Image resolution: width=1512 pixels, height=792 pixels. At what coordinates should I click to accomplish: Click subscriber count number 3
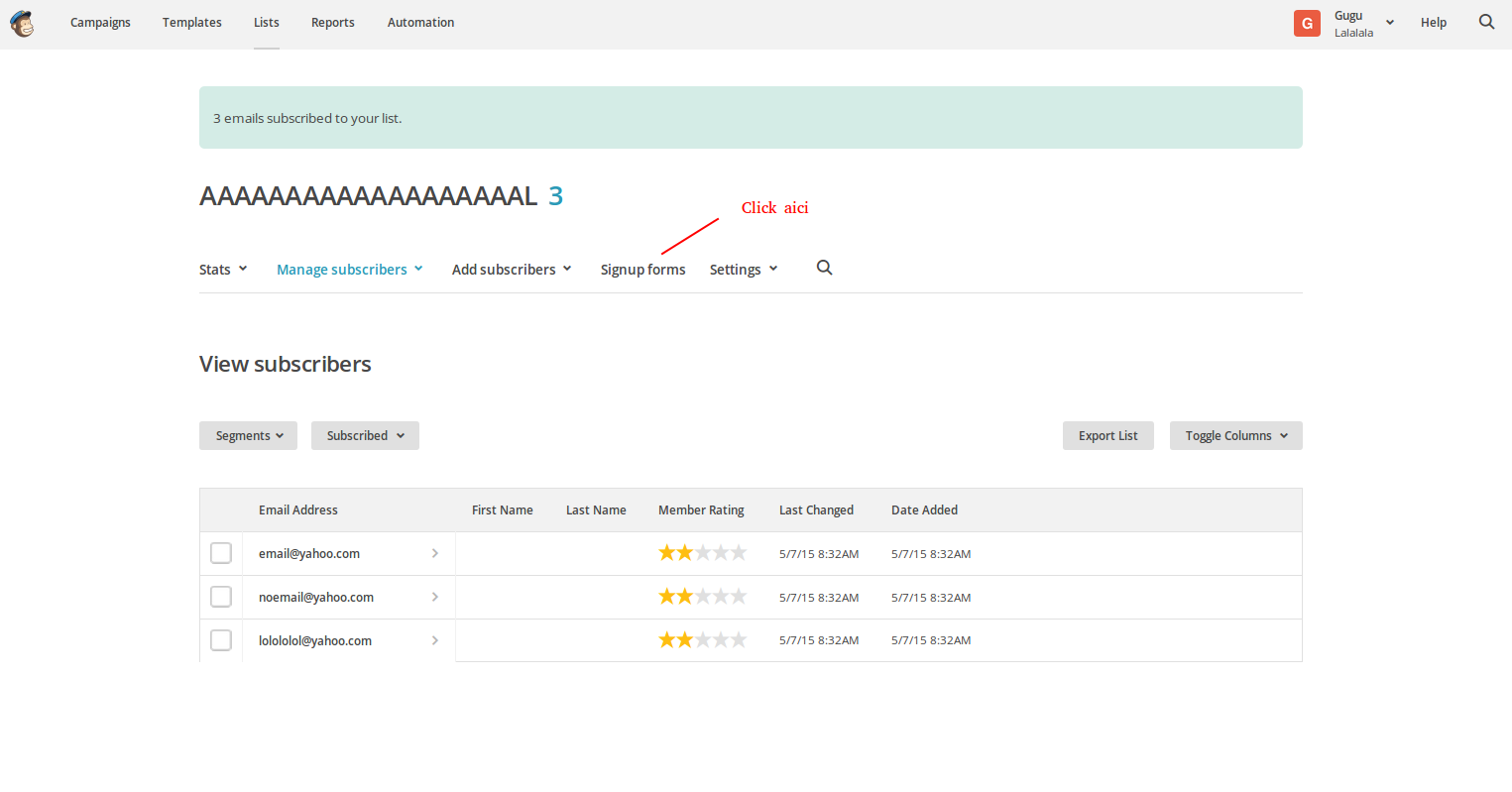tap(556, 196)
